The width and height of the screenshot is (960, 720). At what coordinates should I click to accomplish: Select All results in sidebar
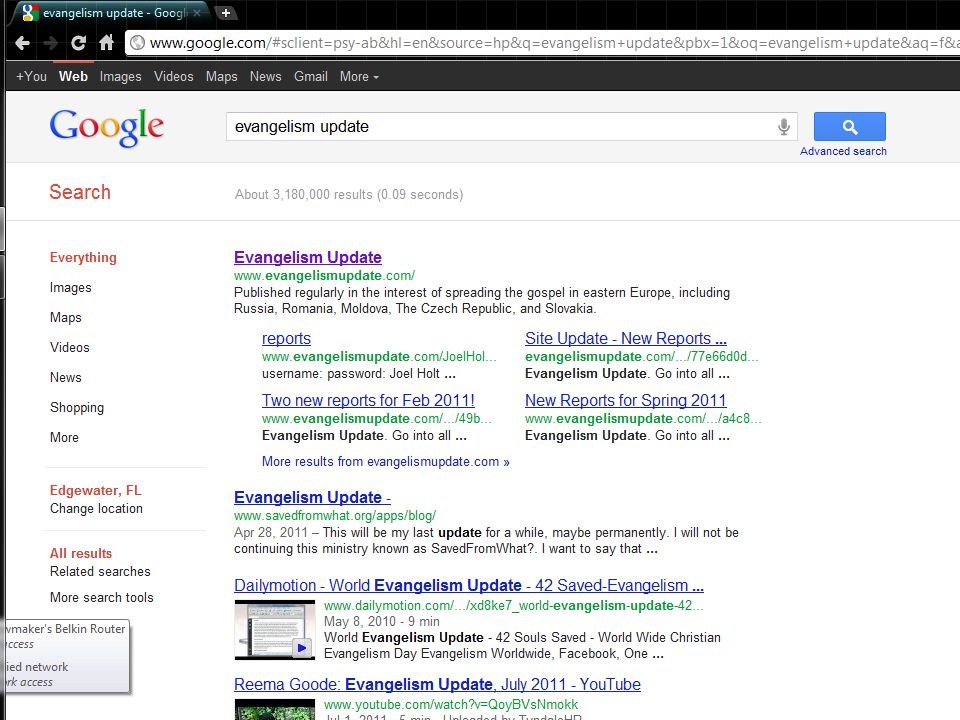tap(81, 553)
